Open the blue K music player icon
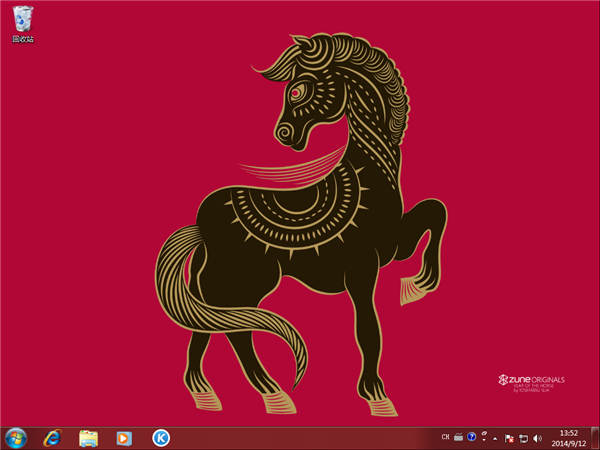Screen dimensions: 600x450 tap(160, 438)
